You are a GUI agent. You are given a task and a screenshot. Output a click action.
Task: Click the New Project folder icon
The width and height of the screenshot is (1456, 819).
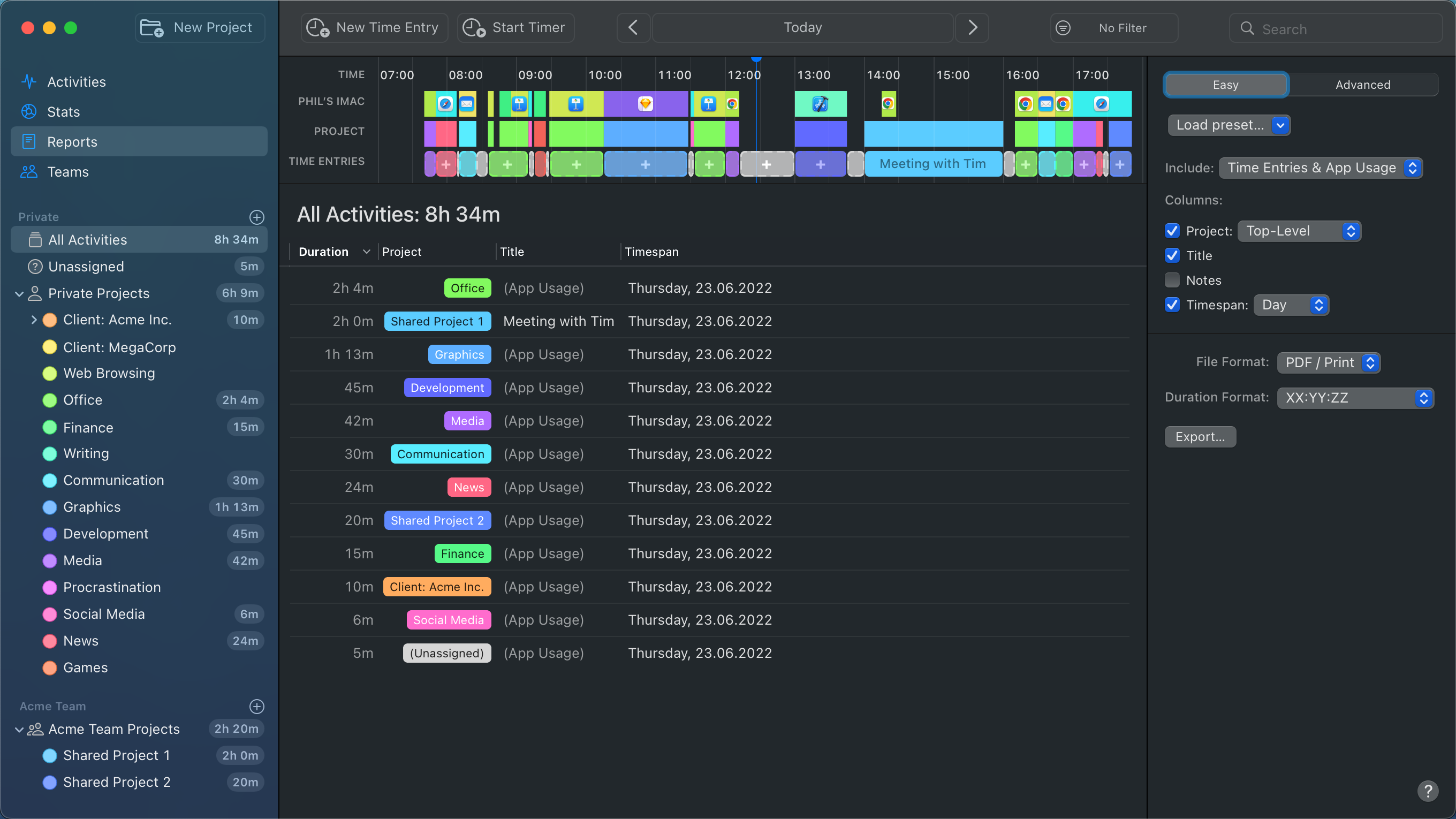point(151,28)
